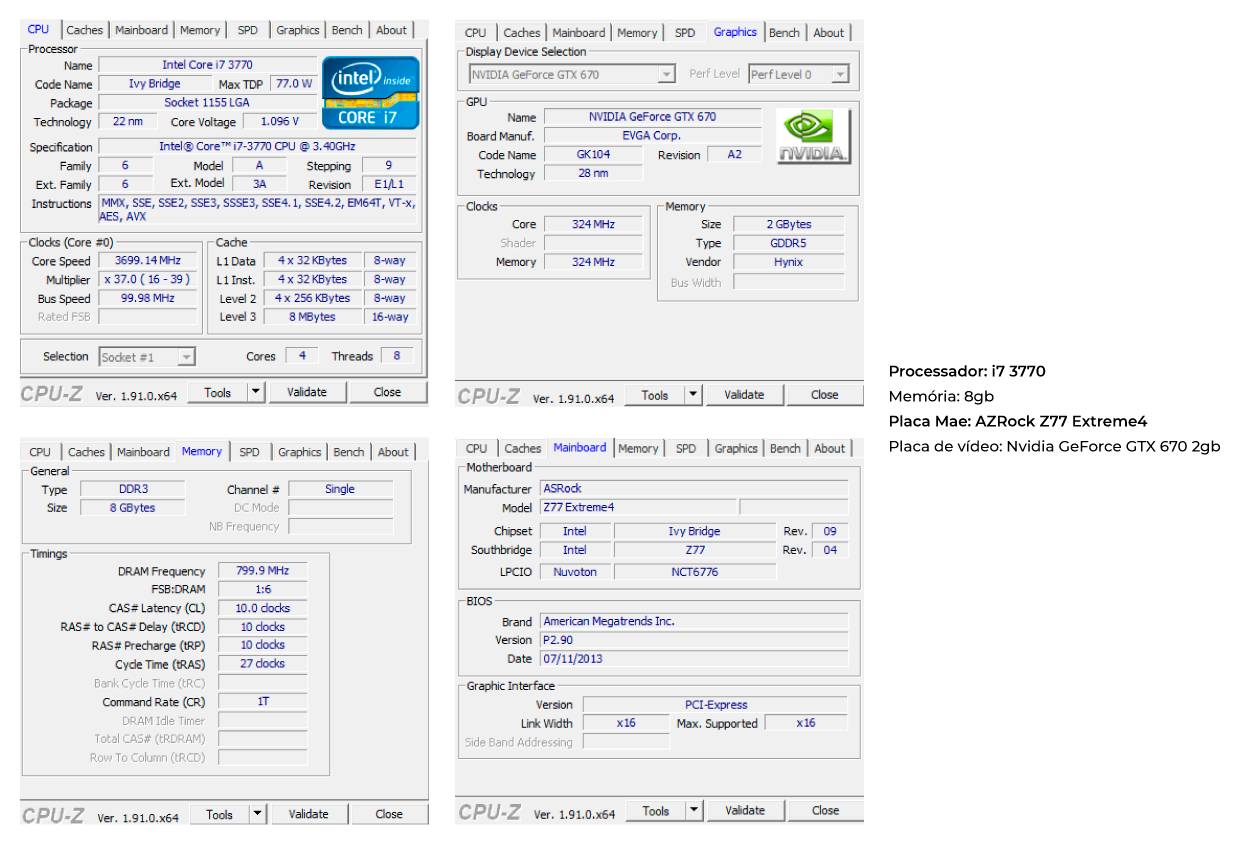The width and height of the screenshot is (1244, 844).
Task: Select Bench tab in Graphics window
Action: pos(784,33)
